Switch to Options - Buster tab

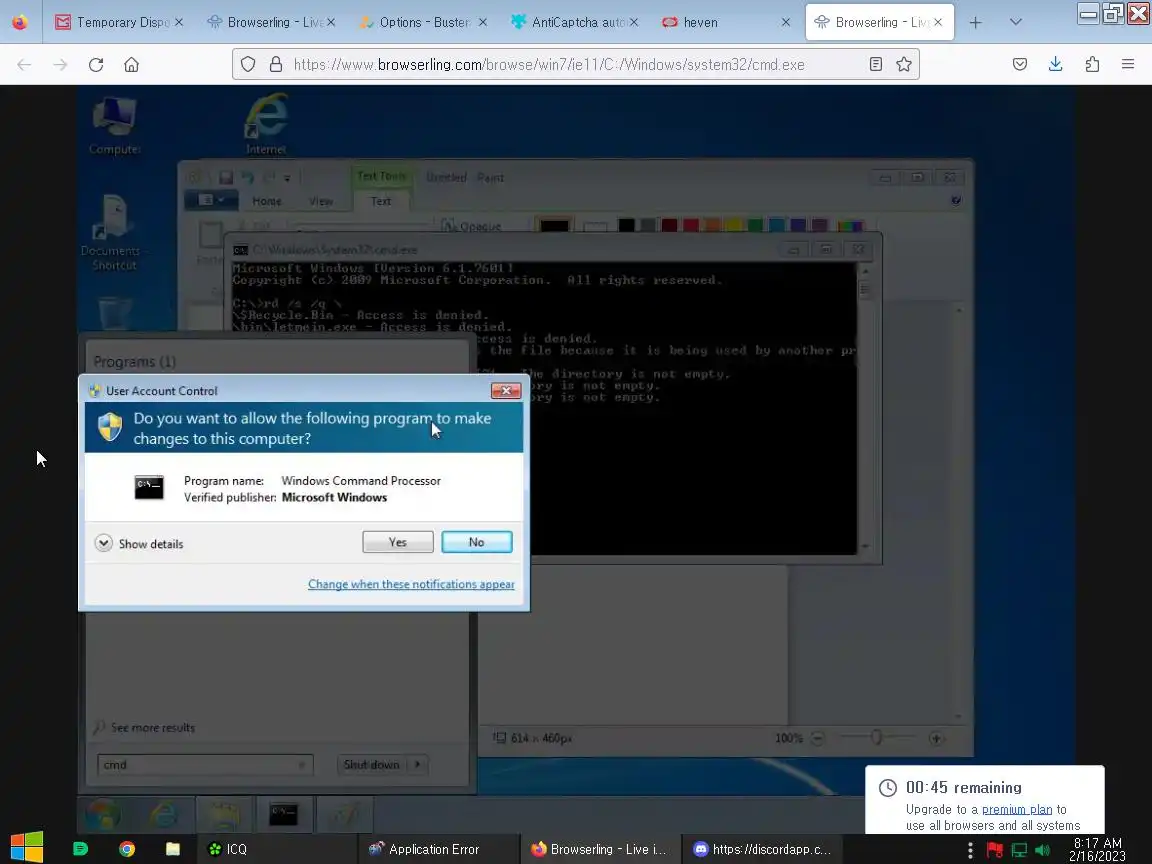point(422,22)
